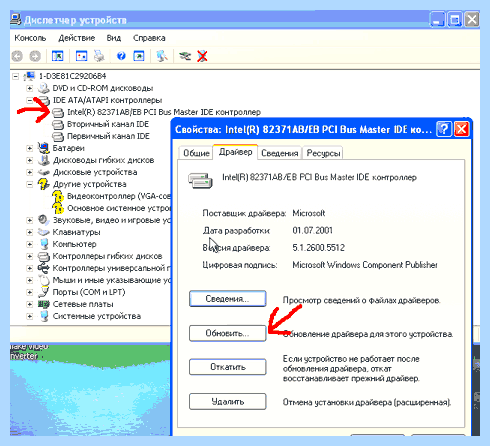490x446 pixels.
Task: Click the Сведения... driver details button
Action: click(228, 299)
